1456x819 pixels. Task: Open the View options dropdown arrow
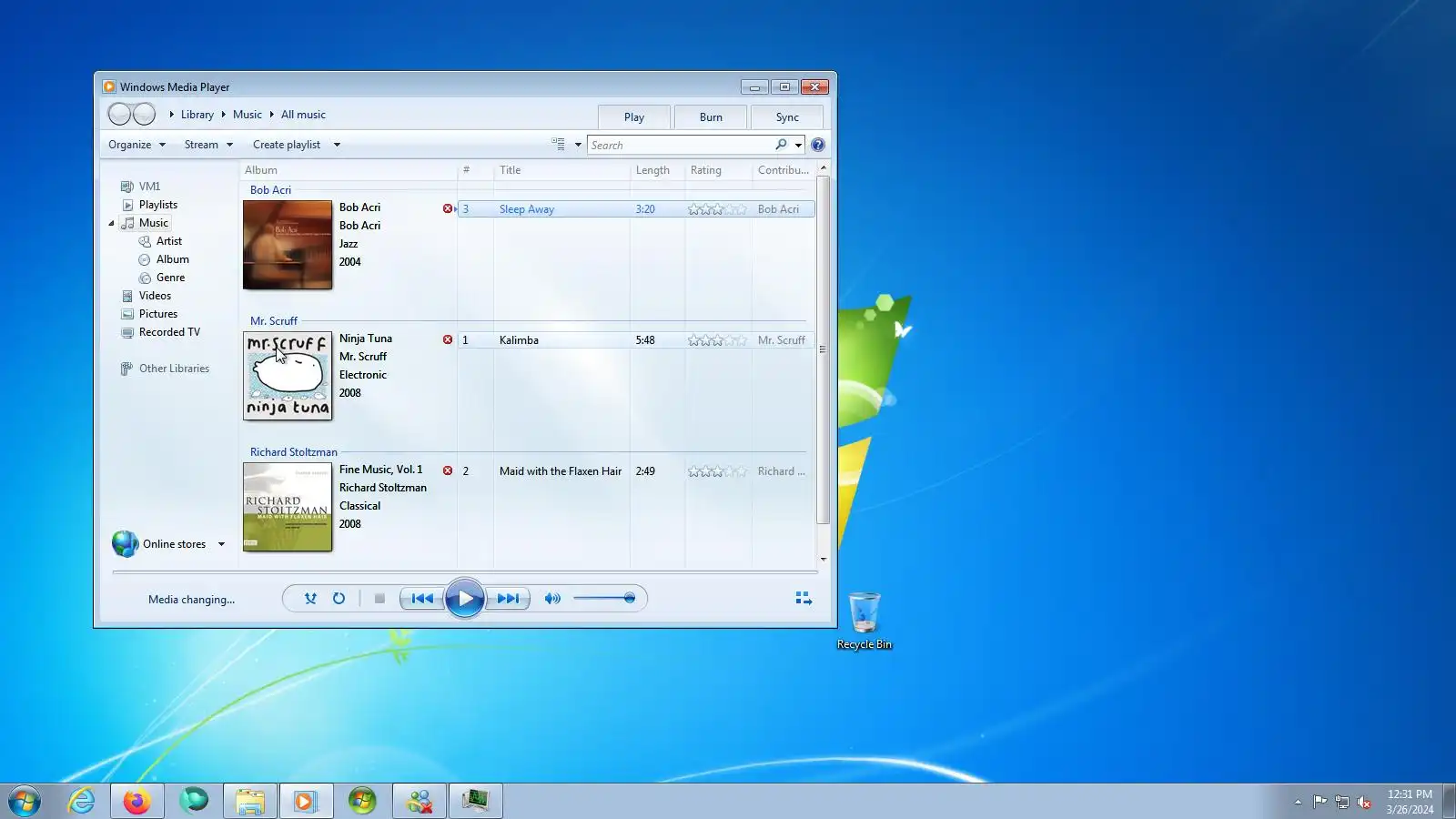pos(578,145)
